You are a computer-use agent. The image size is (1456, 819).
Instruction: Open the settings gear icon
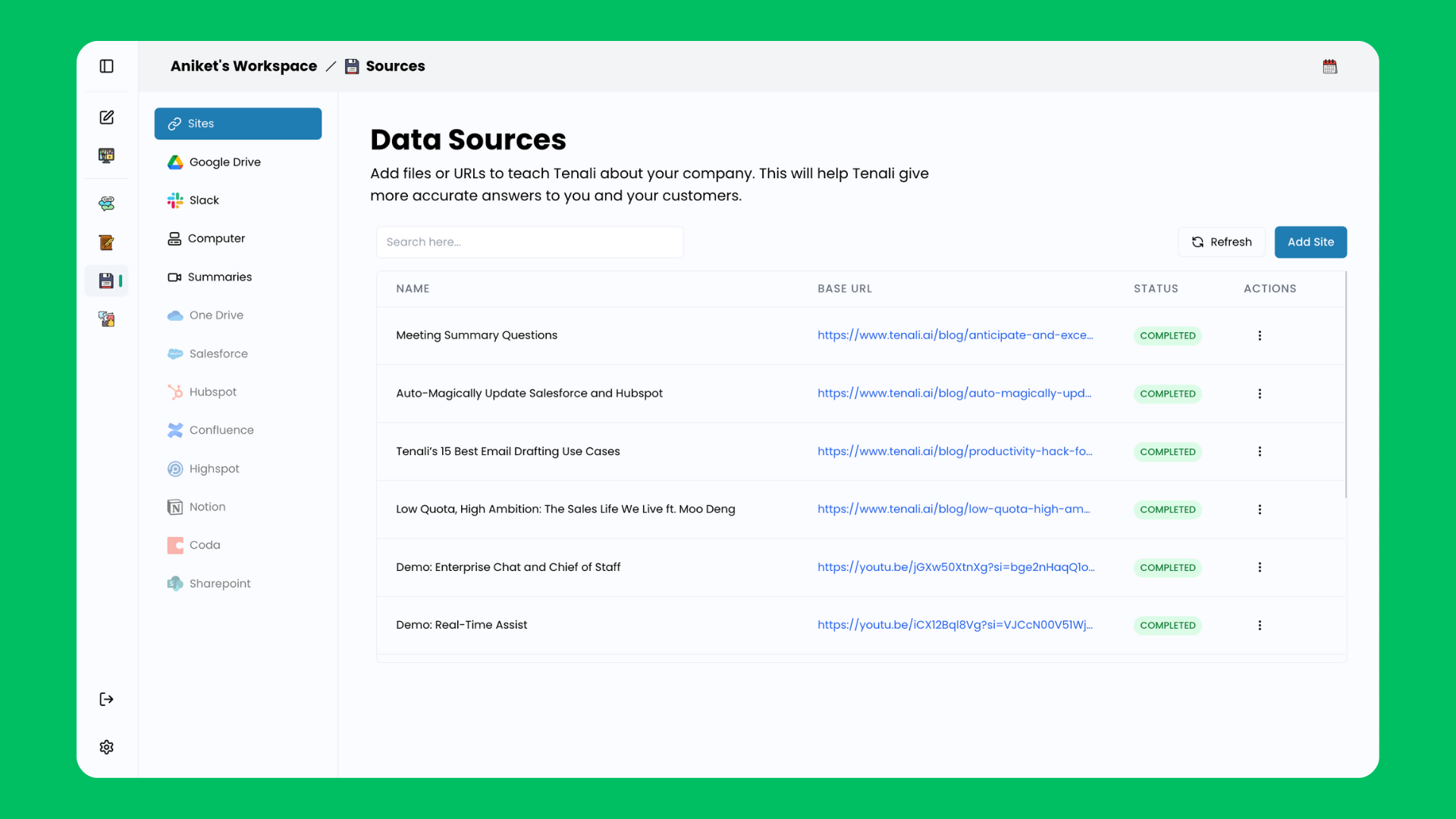[x=106, y=747]
